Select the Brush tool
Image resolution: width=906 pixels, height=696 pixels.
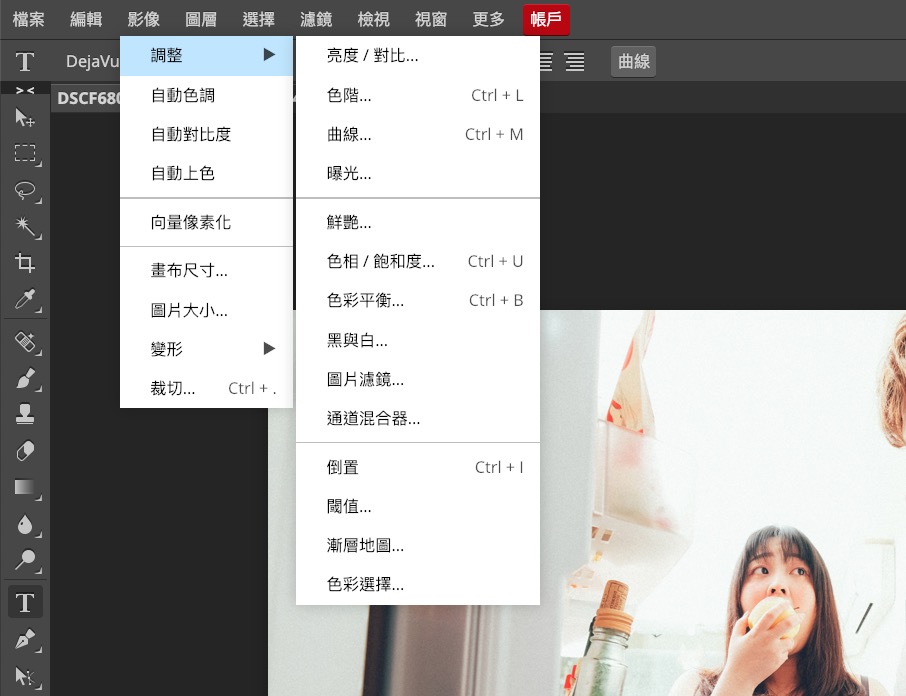pos(24,378)
